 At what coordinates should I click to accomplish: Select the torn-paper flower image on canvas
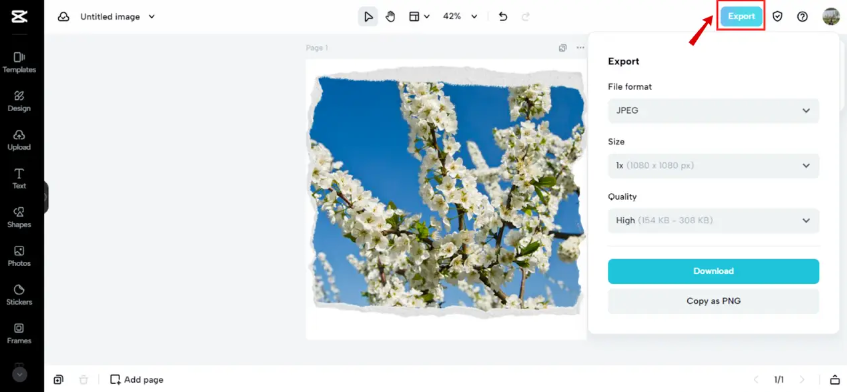(x=446, y=193)
